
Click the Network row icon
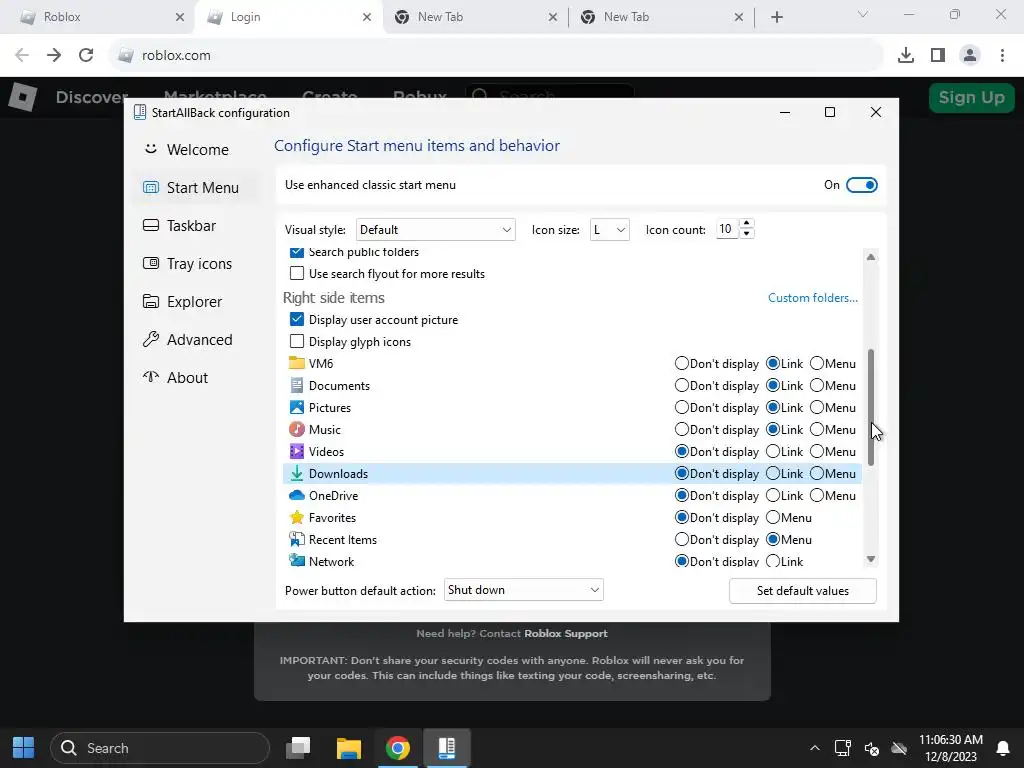pos(296,560)
